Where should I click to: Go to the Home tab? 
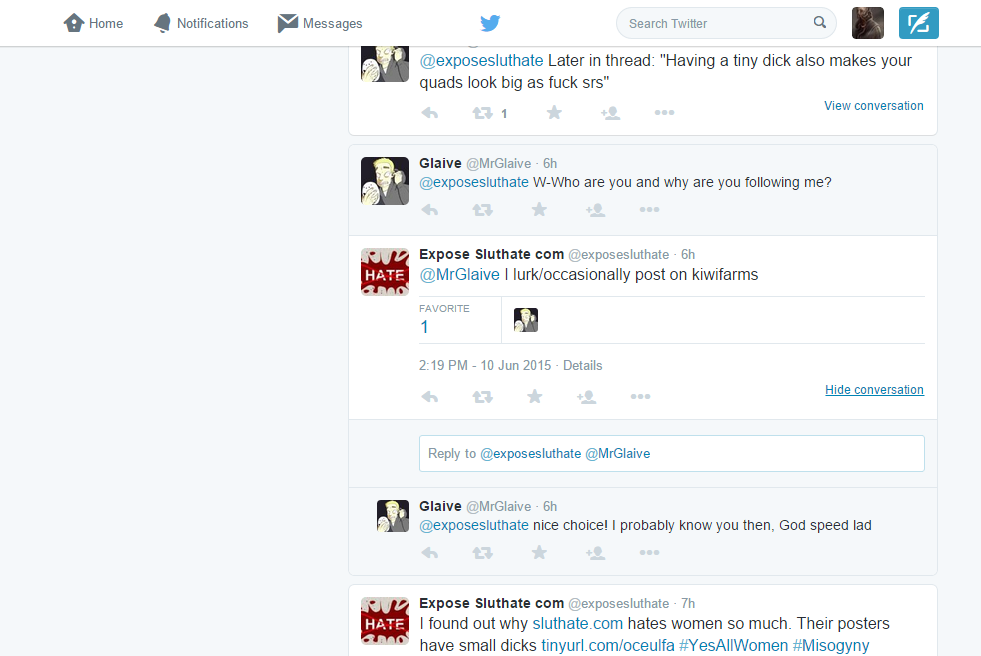click(x=93, y=23)
